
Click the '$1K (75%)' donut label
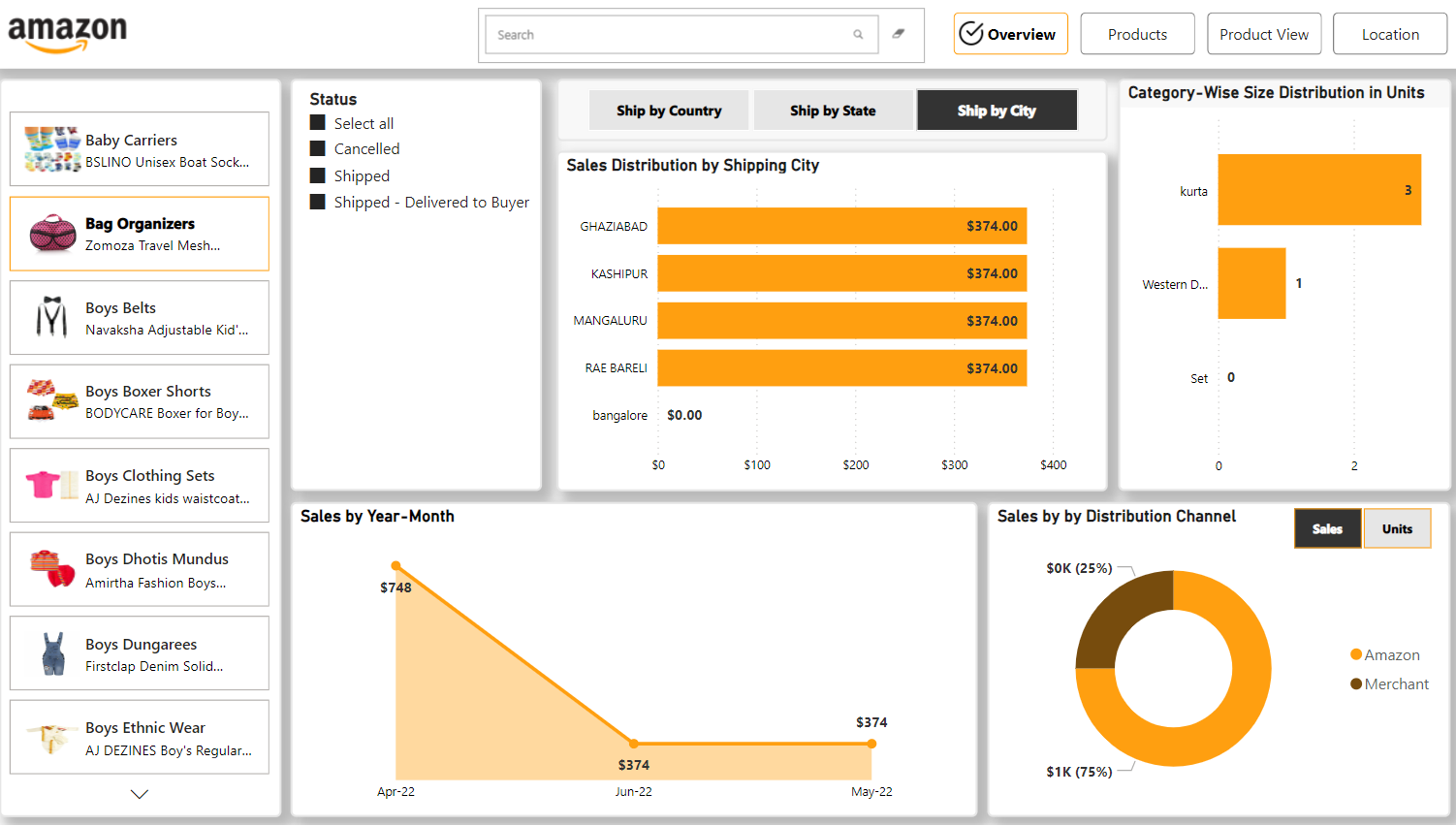tap(1079, 772)
